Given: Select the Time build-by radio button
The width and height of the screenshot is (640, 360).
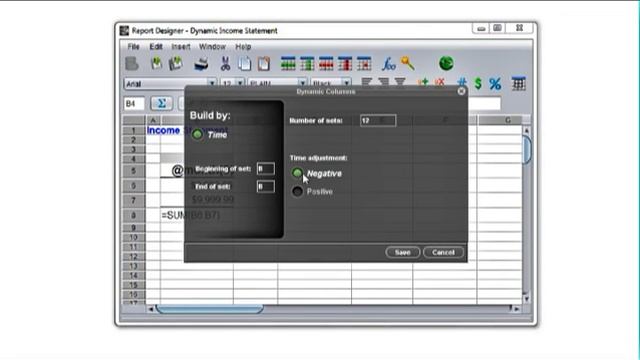Looking at the screenshot, I should pyautogui.click(x=197, y=134).
